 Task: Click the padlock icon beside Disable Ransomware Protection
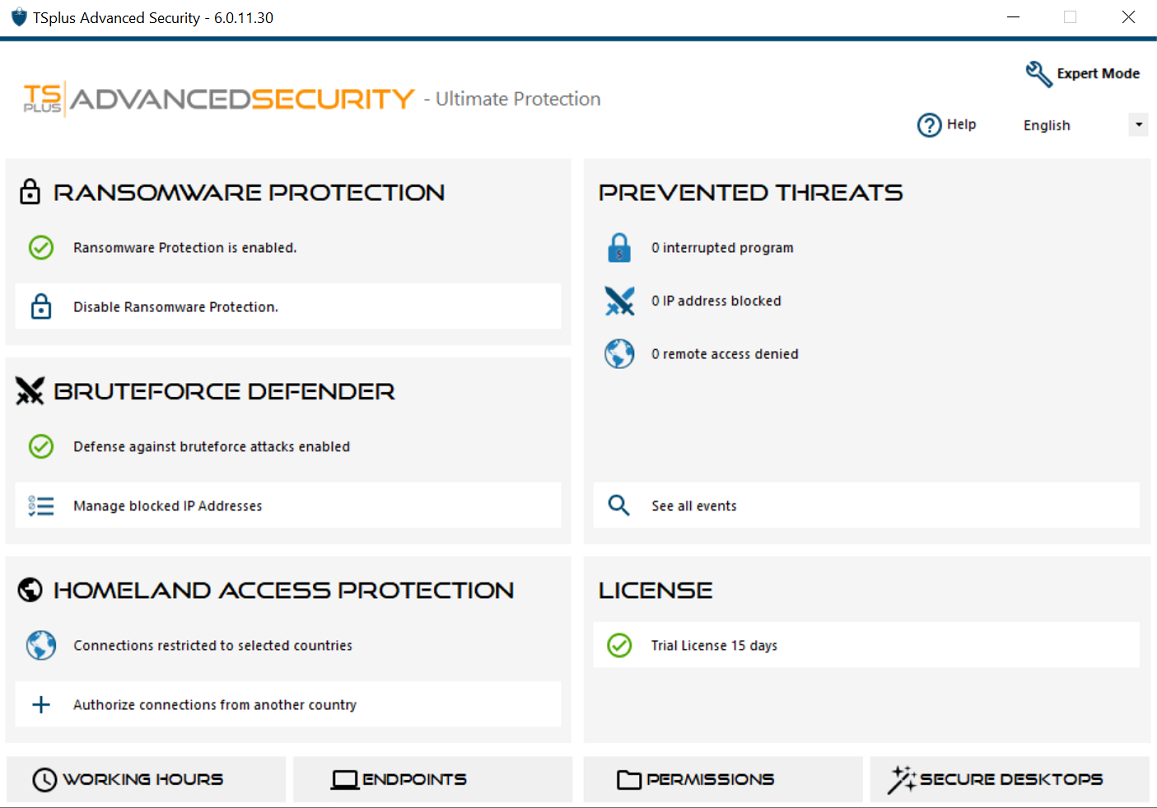41,307
